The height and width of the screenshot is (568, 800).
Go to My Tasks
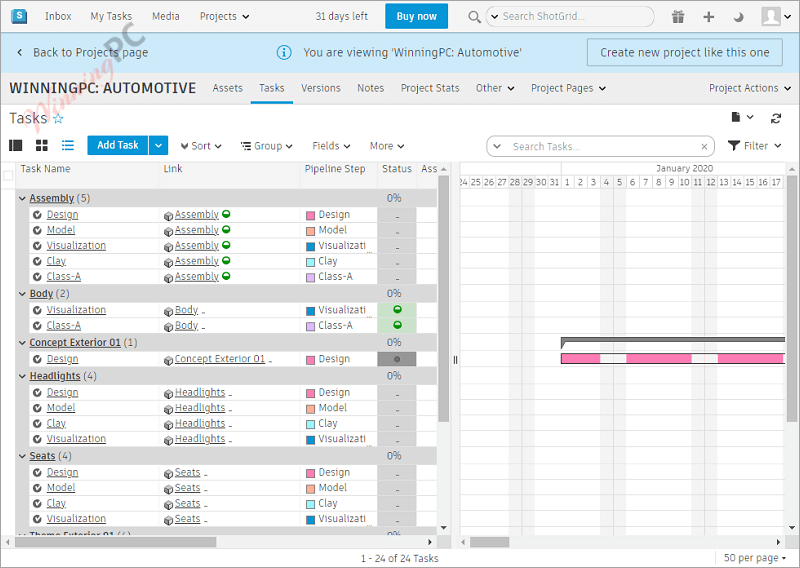111,16
